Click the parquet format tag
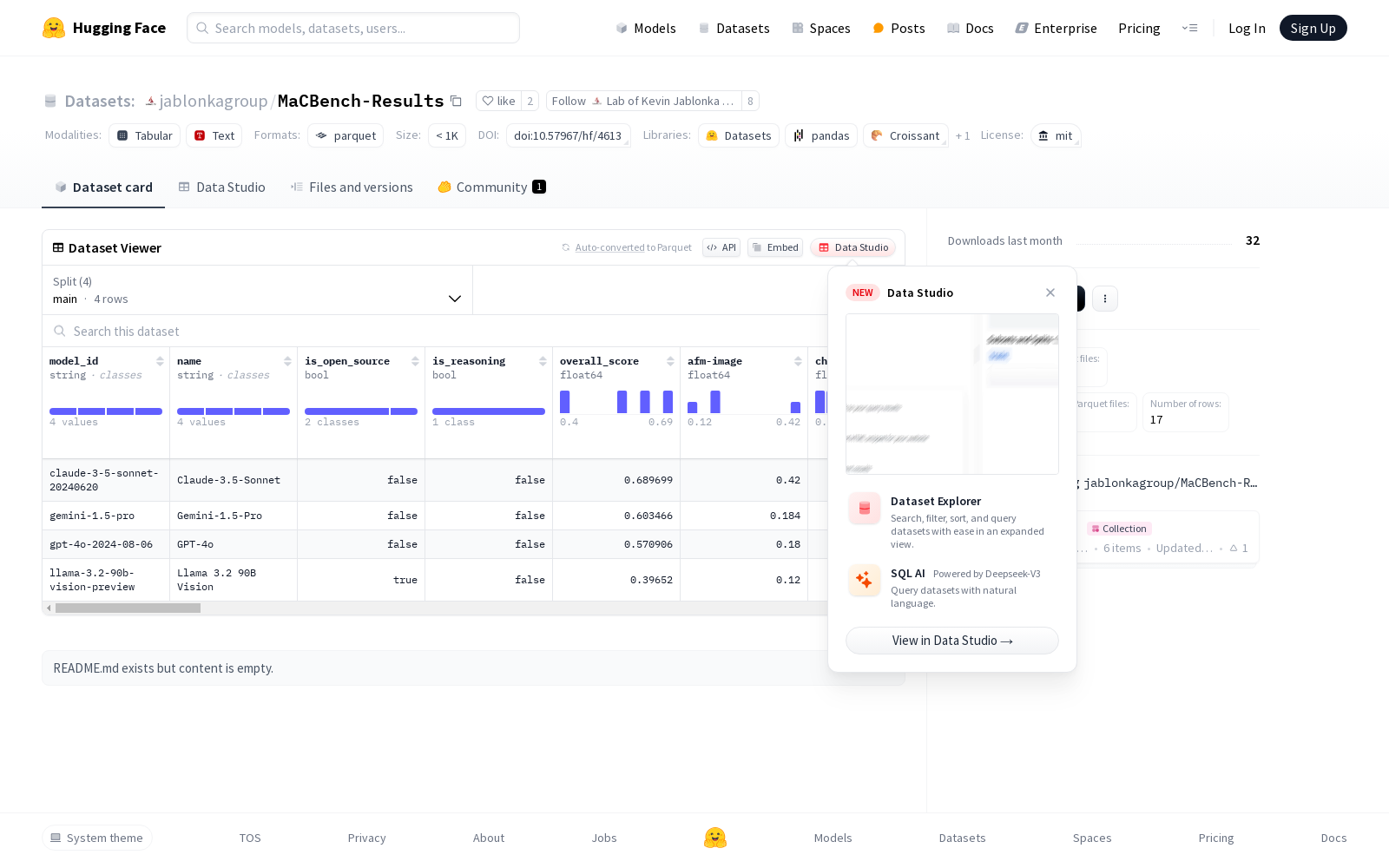The width and height of the screenshot is (1389, 868). [346, 135]
